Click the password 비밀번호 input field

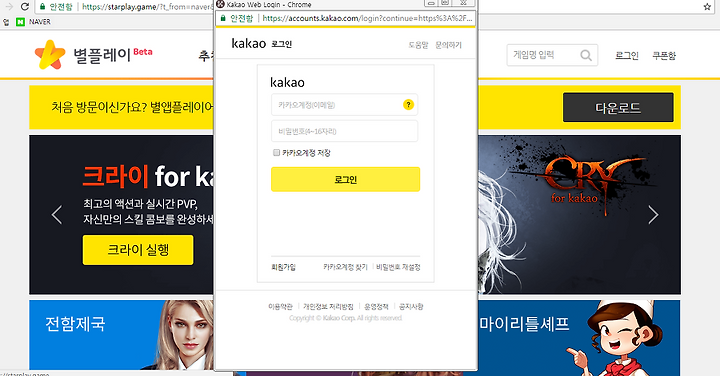point(344,131)
